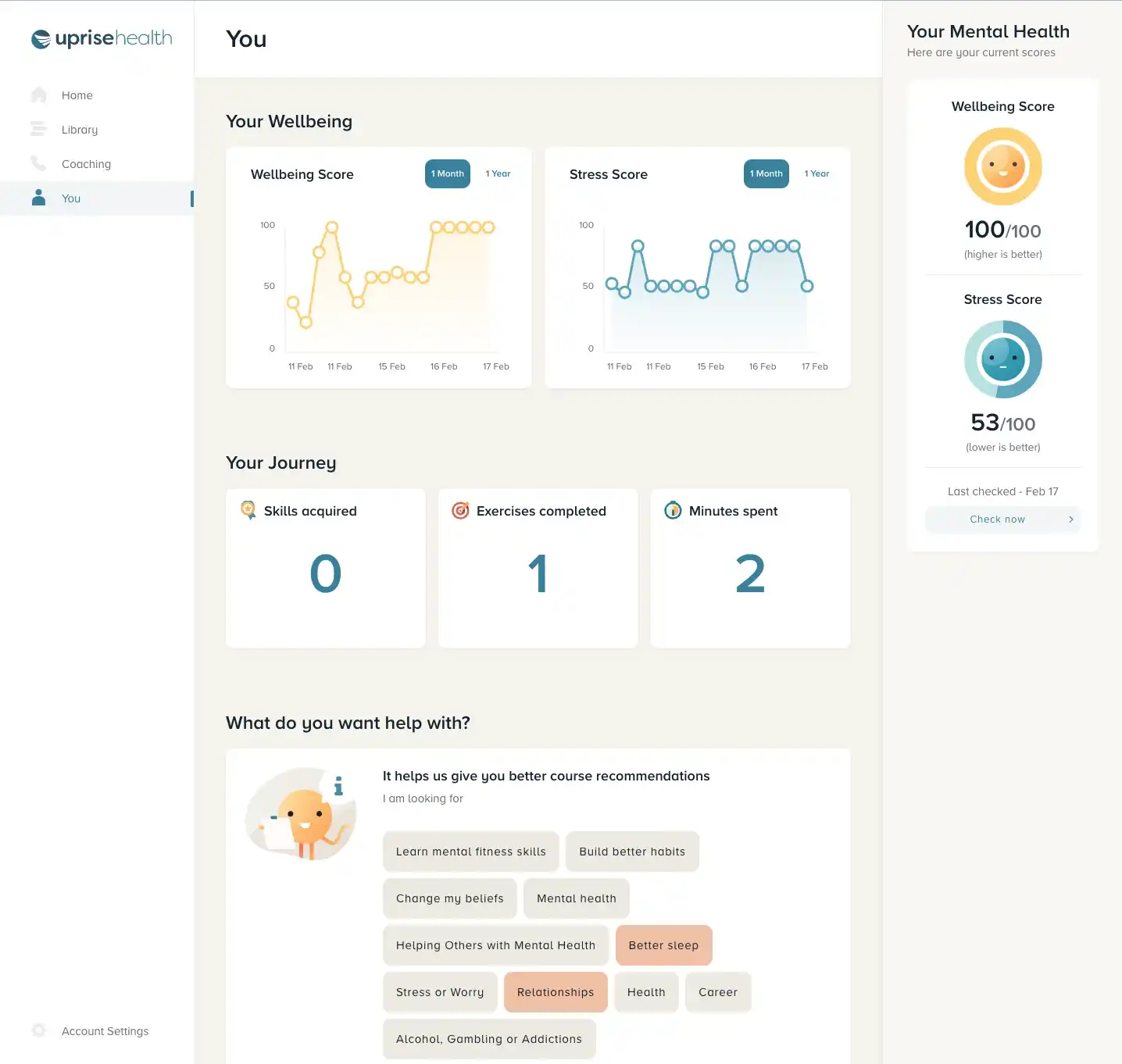Click the Library icon in sidebar
Viewport: 1122px width, 1064px height.
(38, 130)
